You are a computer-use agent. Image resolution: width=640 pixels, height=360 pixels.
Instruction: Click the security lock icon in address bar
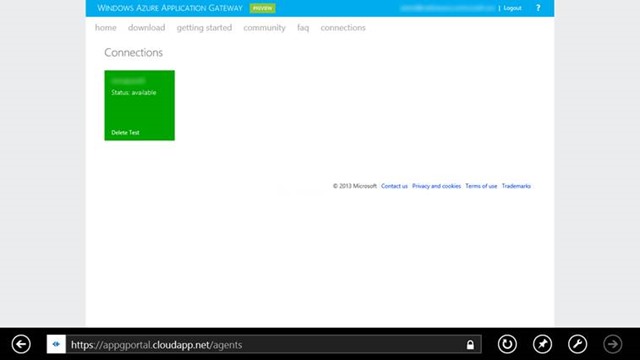pyautogui.click(x=470, y=345)
